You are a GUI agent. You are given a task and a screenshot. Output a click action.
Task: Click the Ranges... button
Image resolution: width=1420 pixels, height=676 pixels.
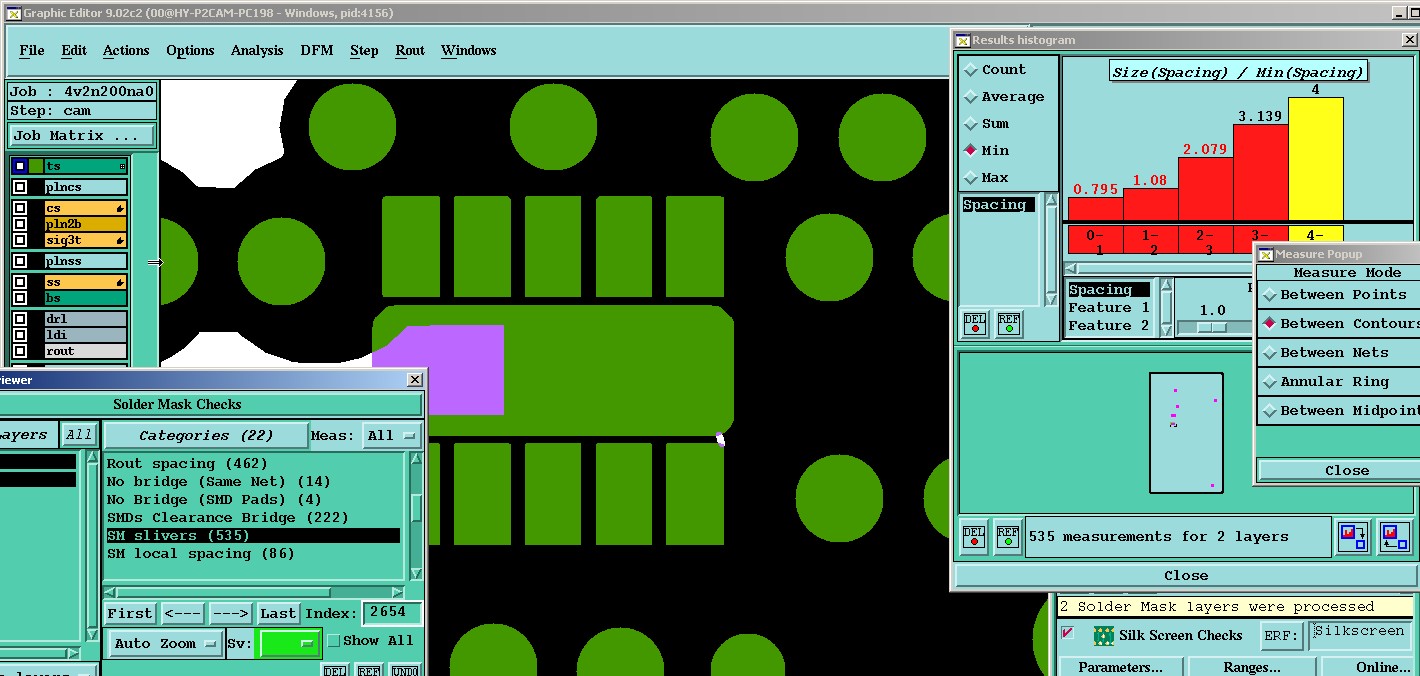coord(1252,667)
